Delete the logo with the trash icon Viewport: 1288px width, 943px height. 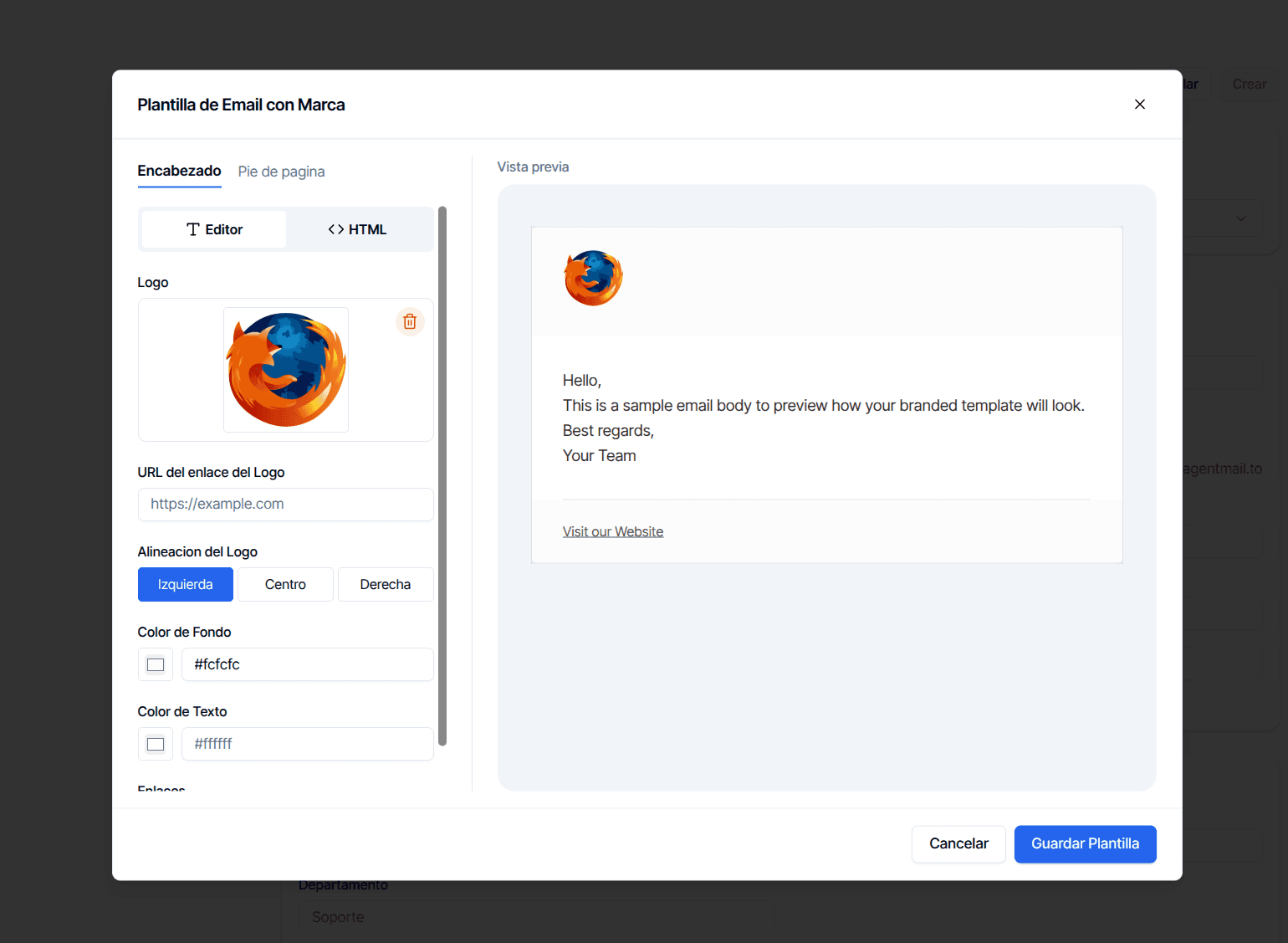tap(410, 321)
